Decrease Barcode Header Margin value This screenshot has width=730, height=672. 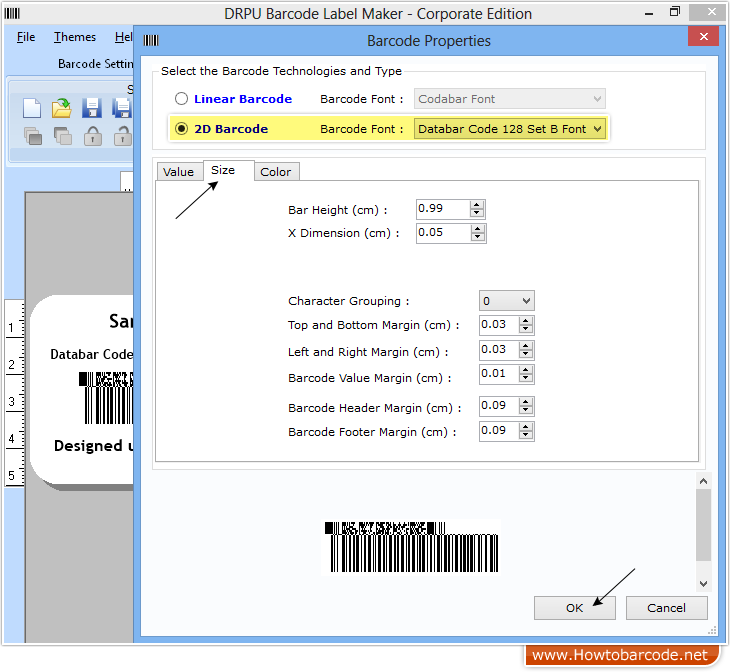[x=526, y=410]
